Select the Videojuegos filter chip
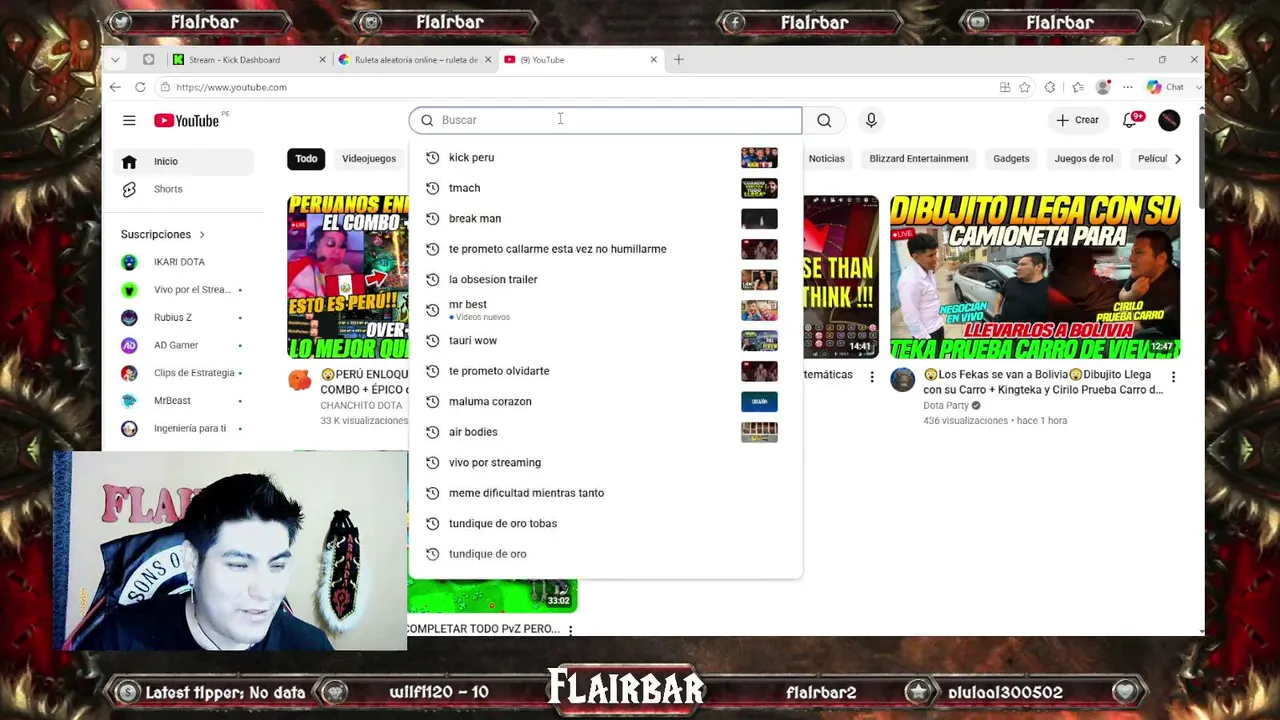The image size is (1280, 720). point(369,159)
